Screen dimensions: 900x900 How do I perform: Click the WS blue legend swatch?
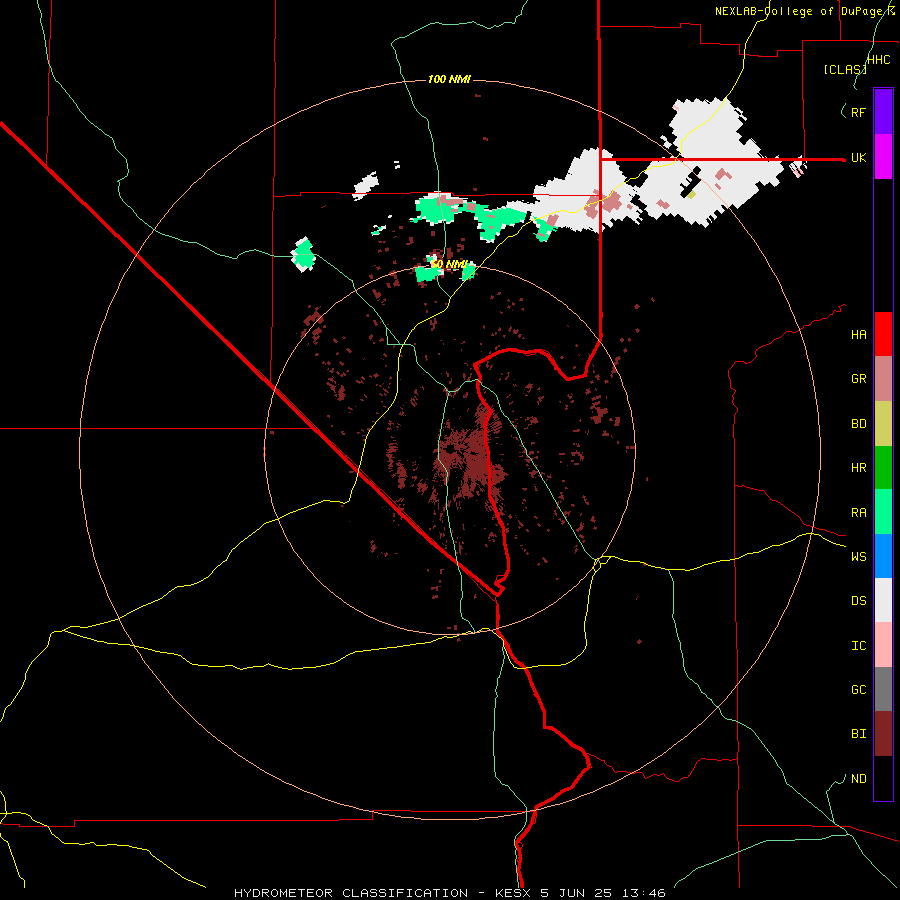[x=883, y=556]
